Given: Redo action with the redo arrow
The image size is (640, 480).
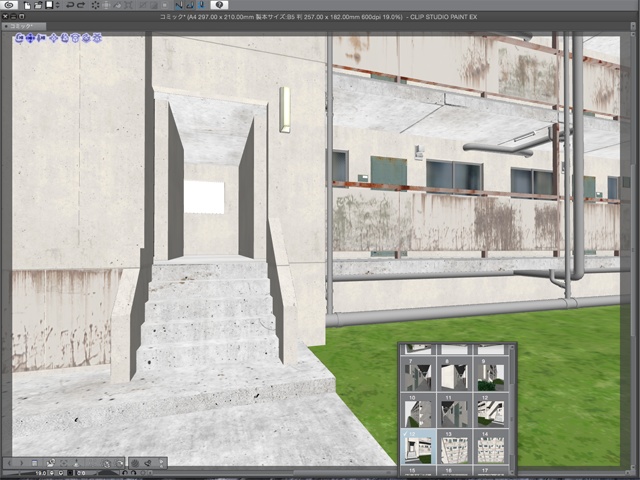Looking at the screenshot, I should pyautogui.click(x=81, y=5).
